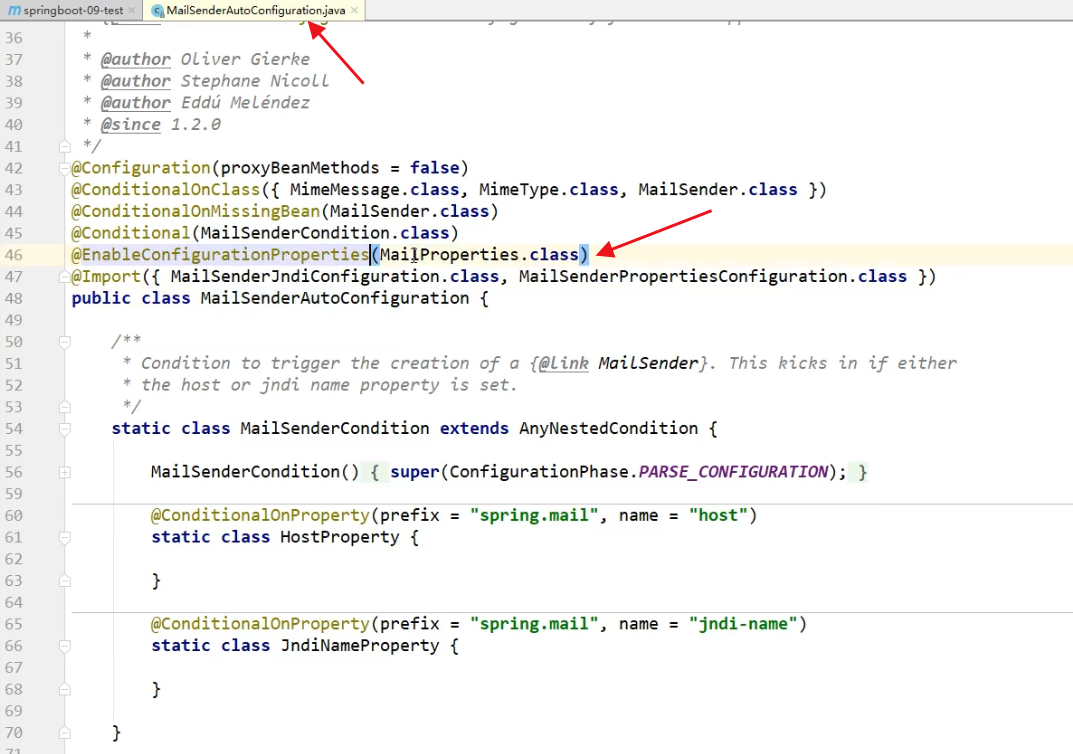Click the HostProperty class name

(339, 537)
